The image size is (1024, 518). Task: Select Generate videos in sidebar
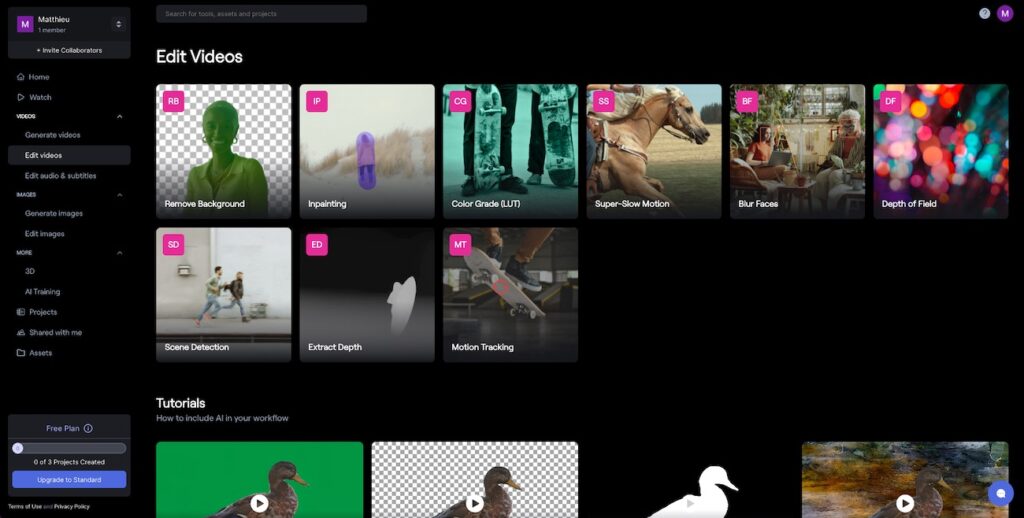tap(53, 135)
